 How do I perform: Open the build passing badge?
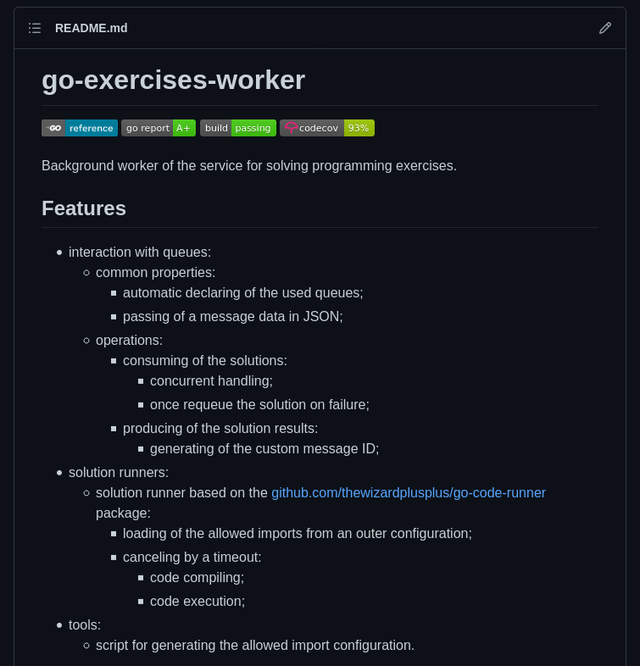tap(238, 128)
